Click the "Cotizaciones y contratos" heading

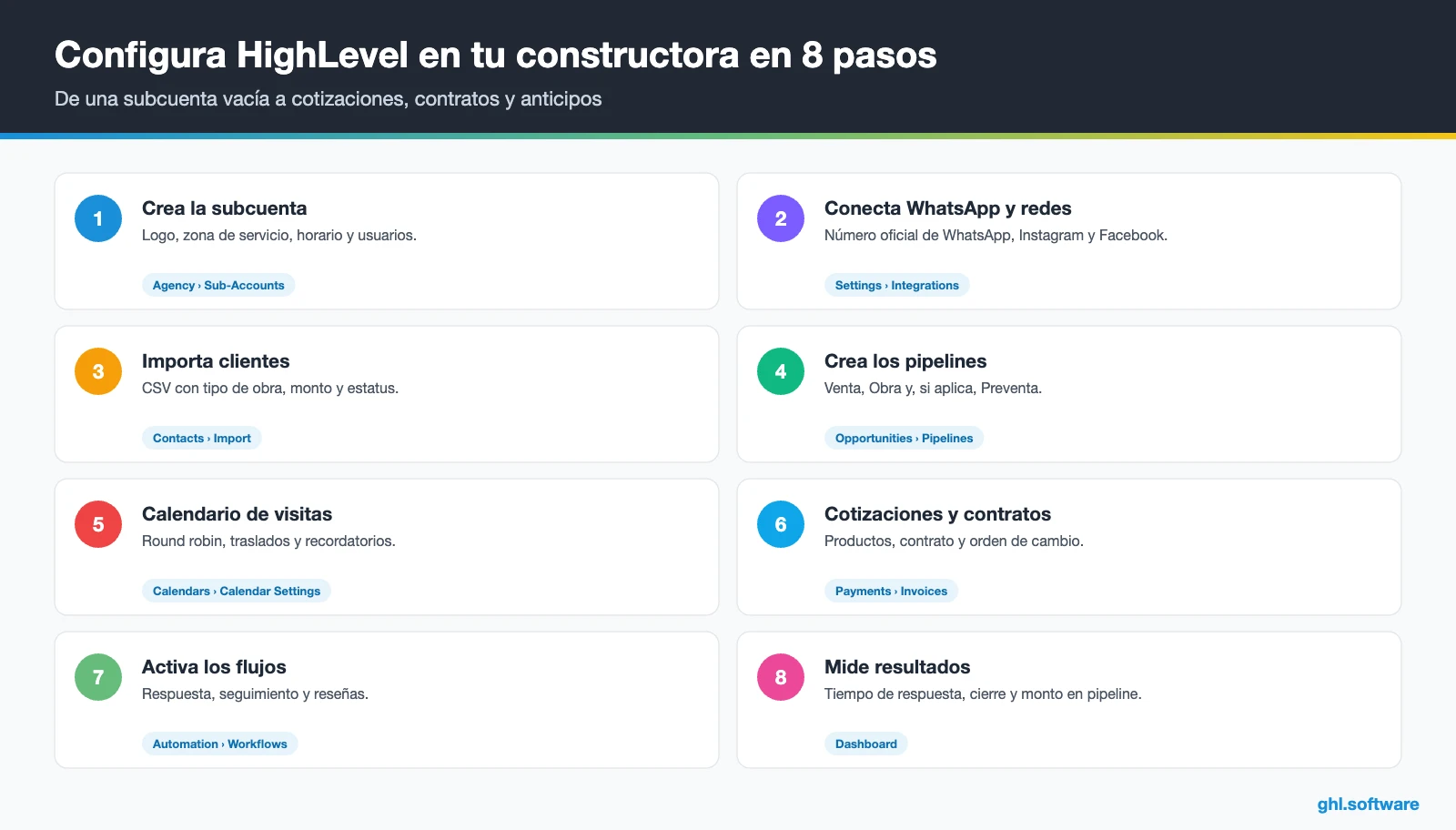[938, 514]
